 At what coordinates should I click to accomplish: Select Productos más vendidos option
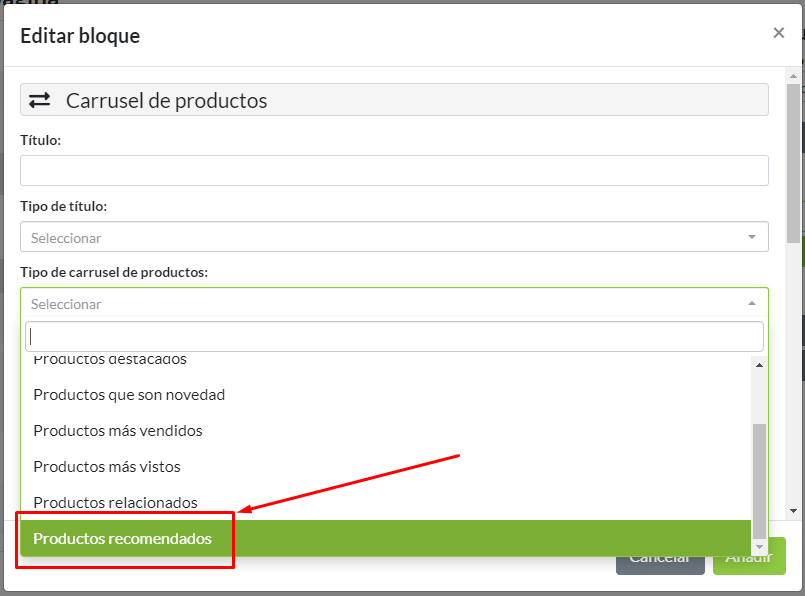118,430
